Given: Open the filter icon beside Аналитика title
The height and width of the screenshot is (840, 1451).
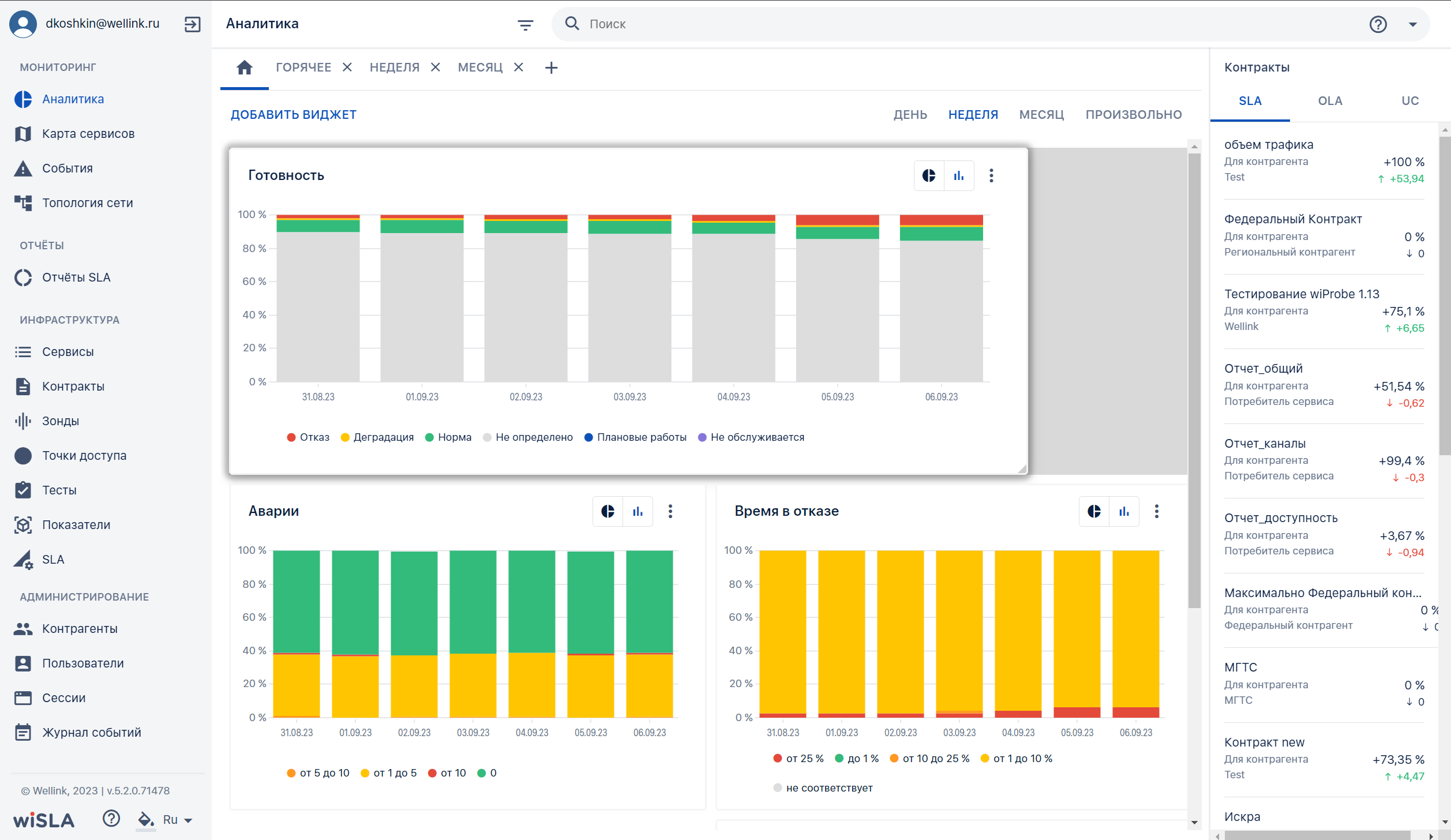Looking at the screenshot, I should pos(525,24).
